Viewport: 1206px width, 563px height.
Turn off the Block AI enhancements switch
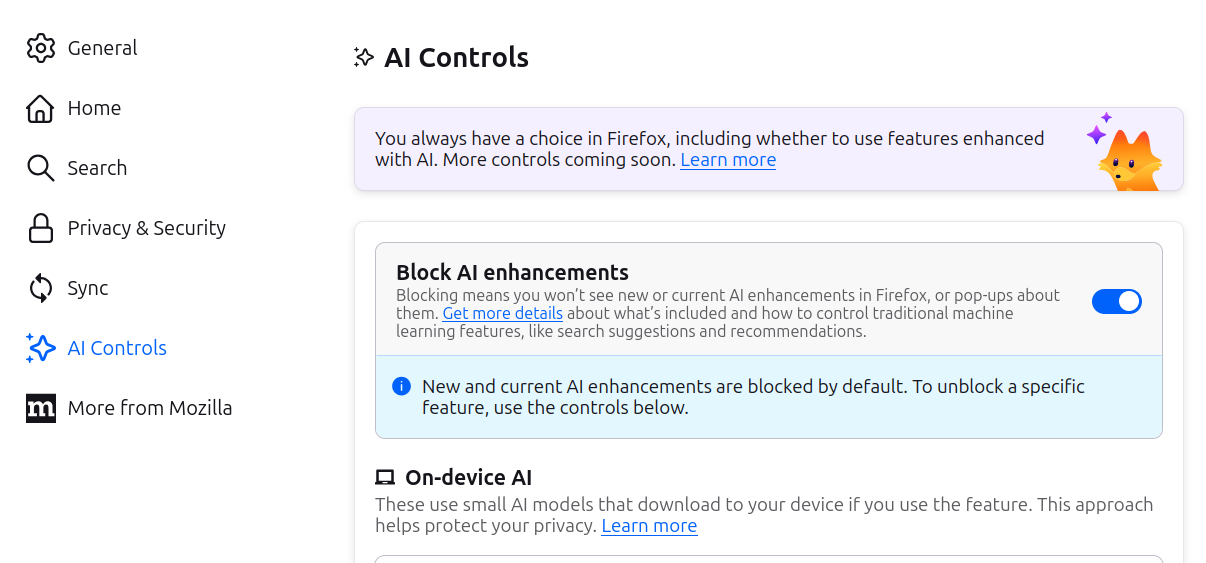[1116, 301]
